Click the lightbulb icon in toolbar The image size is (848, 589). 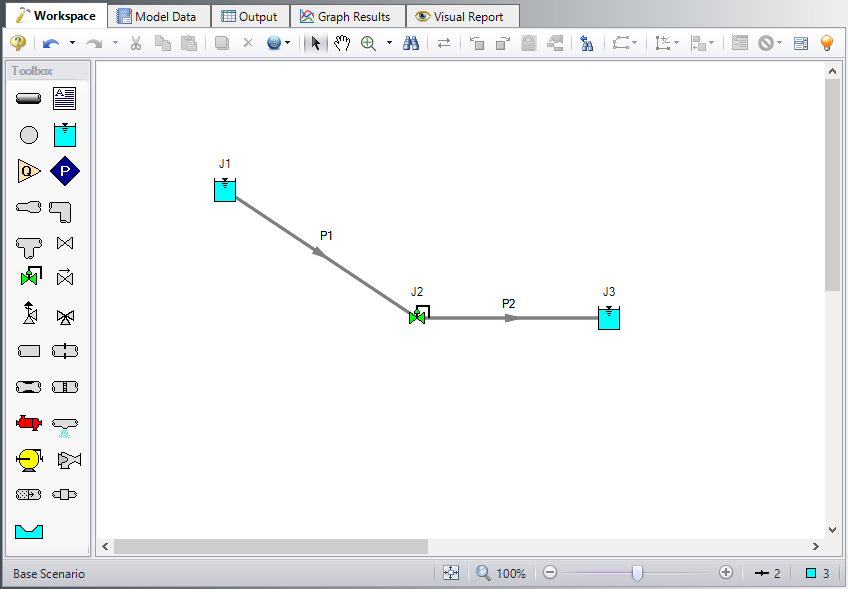827,43
